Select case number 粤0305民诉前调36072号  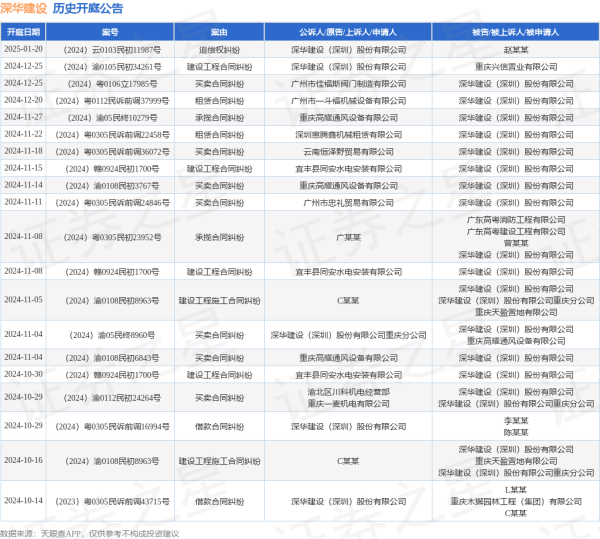(110, 152)
